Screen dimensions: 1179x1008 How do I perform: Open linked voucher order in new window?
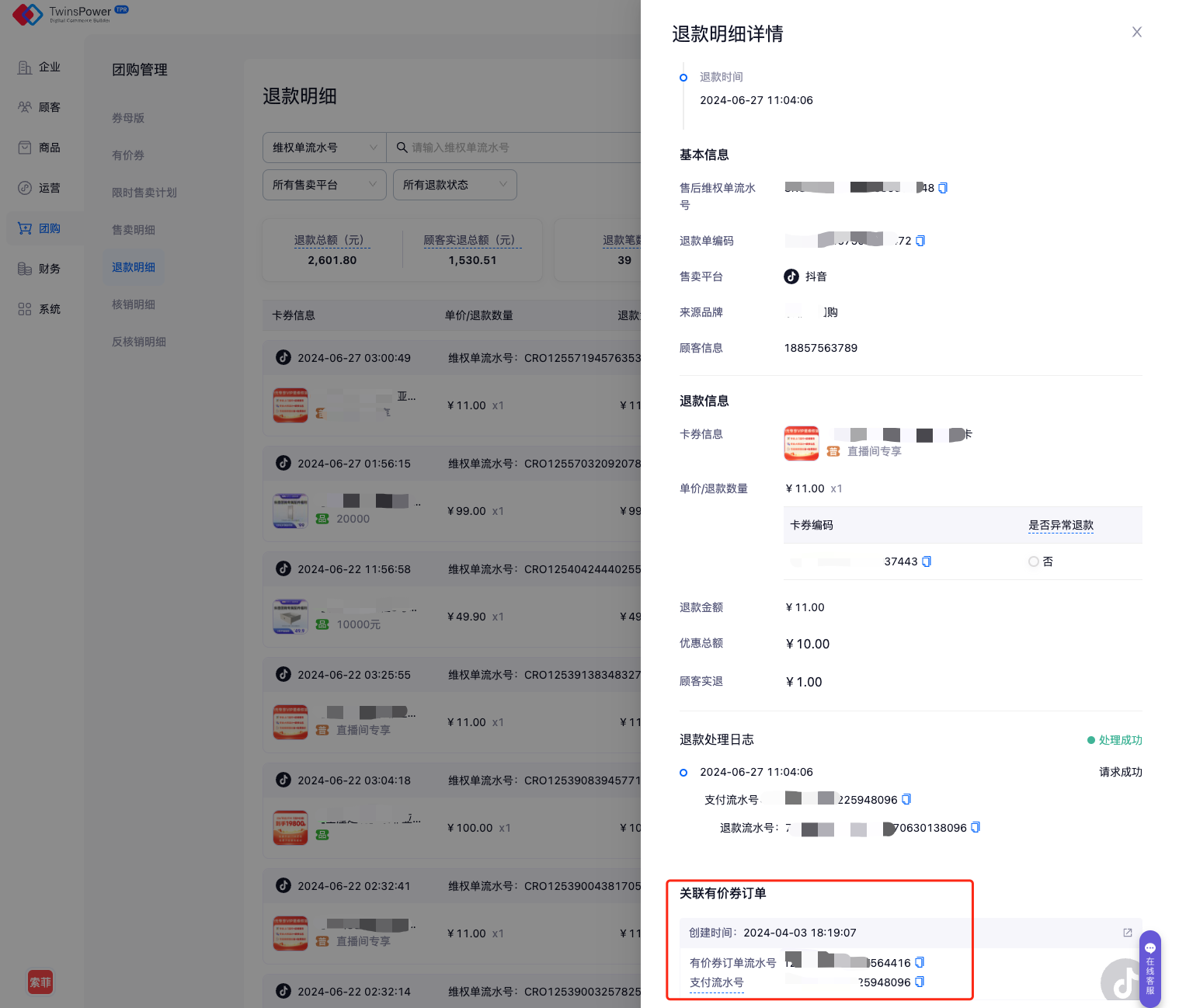(x=1127, y=933)
